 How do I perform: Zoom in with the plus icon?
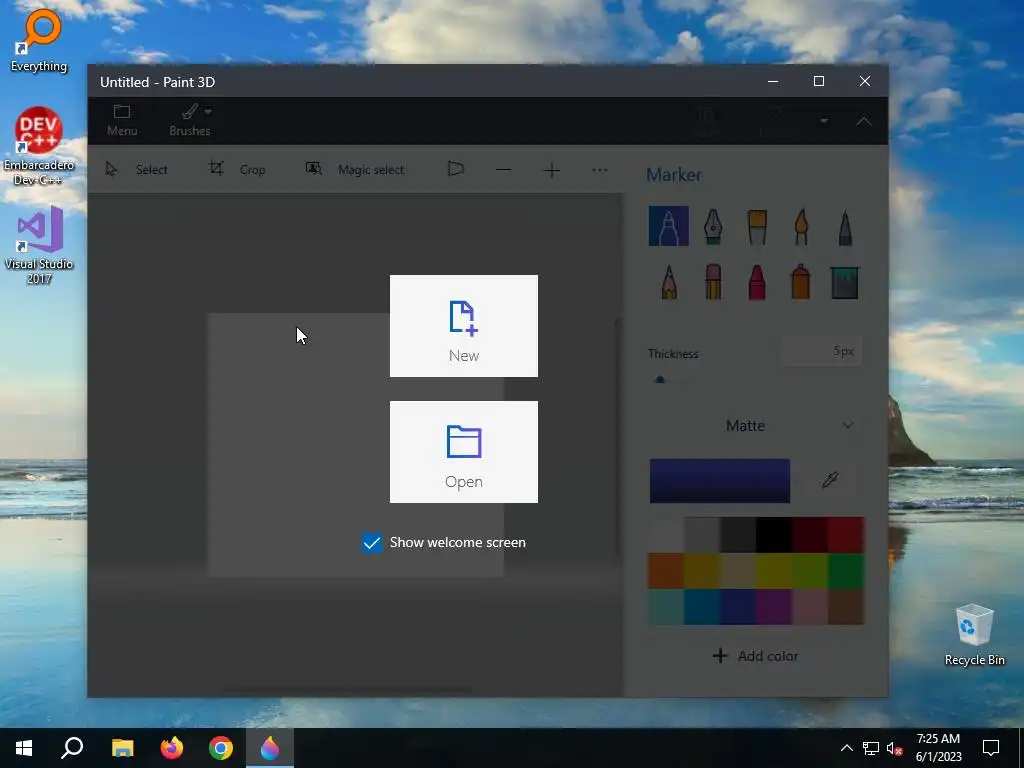coord(552,170)
